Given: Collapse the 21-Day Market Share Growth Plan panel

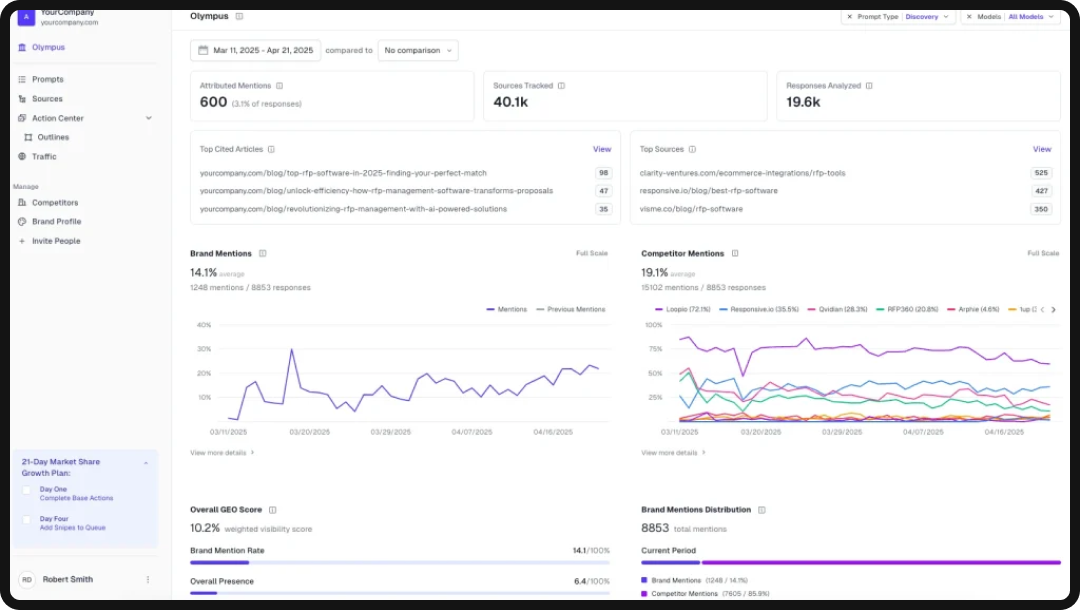Looking at the screenshot, I should coord(146,462).
